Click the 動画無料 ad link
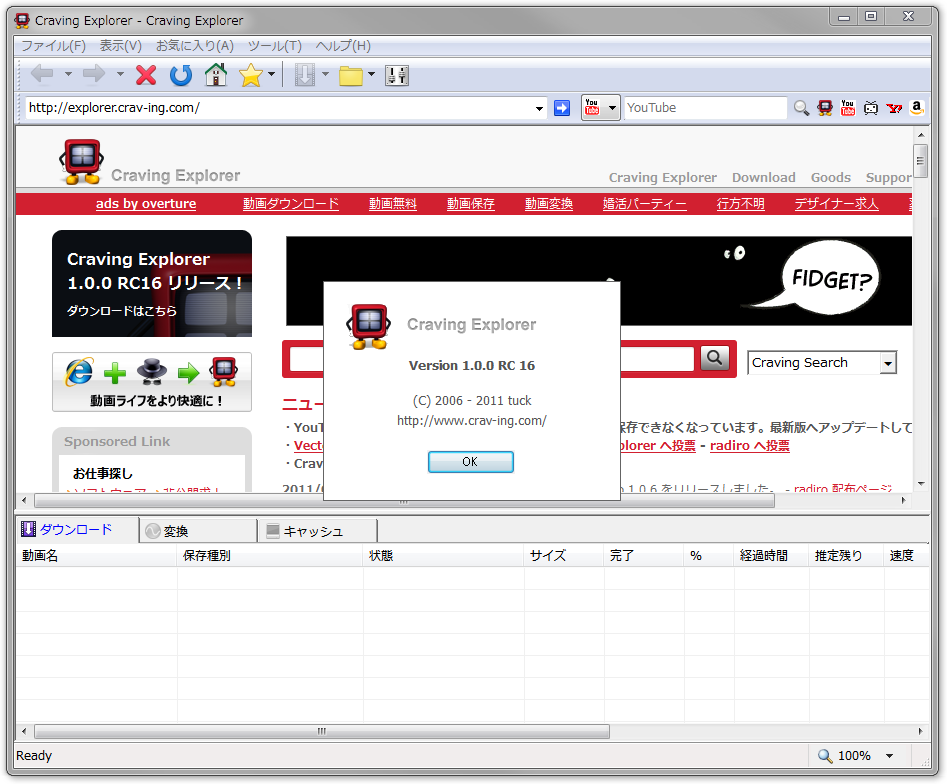The height and width of the screenshot is (784, 947). 393,204
